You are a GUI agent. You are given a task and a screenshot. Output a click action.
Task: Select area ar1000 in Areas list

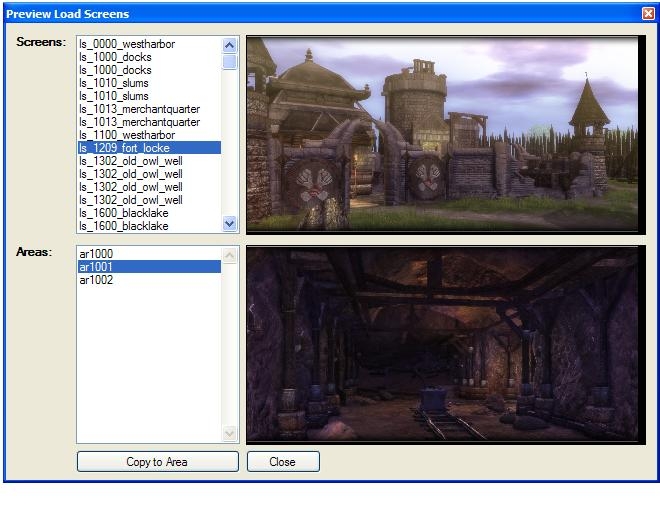click(x=96, y=254)
